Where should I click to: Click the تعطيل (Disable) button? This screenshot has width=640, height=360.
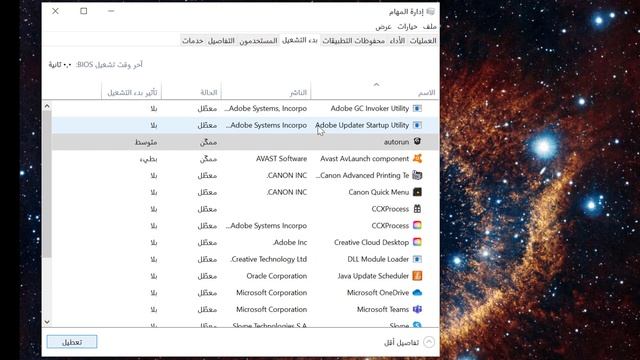pos(72,342)
